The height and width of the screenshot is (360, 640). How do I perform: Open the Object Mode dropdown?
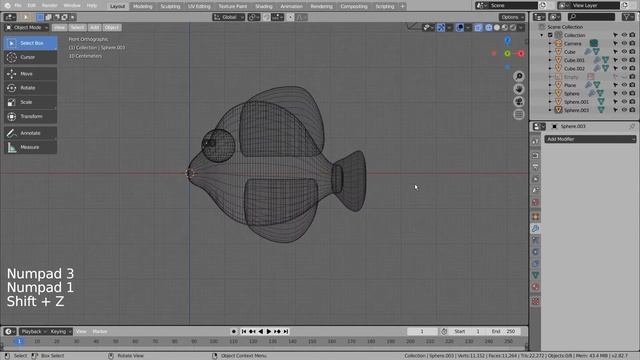click(27, 27)
